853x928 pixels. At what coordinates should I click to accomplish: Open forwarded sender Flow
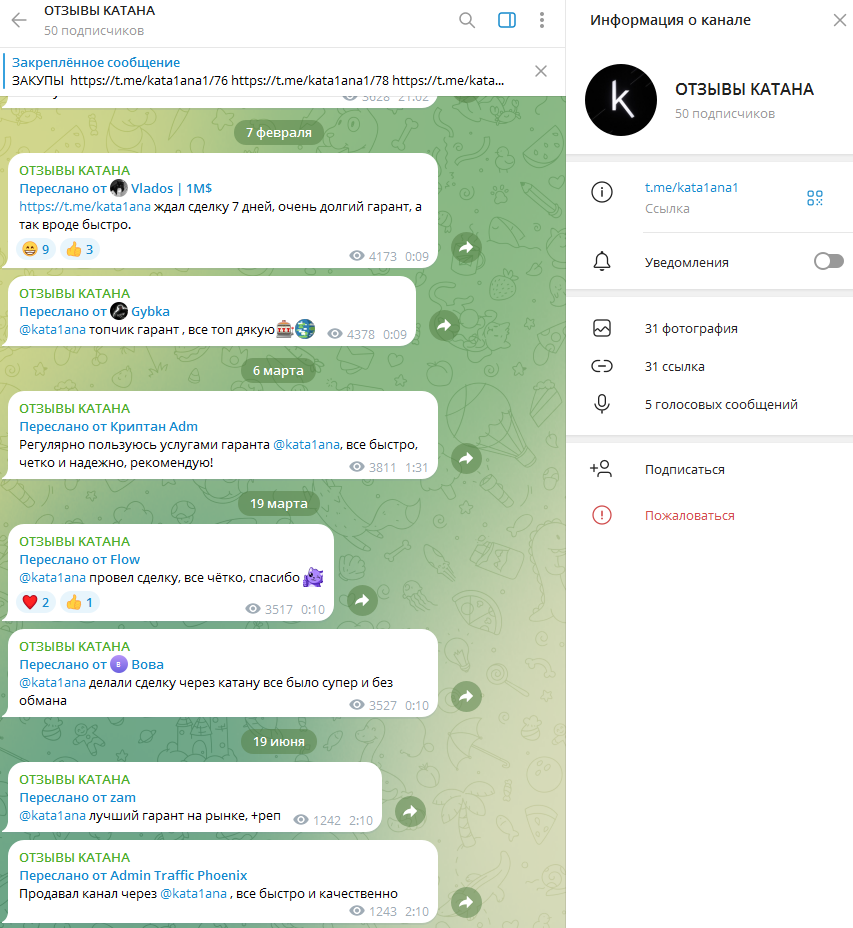(125, 559)
